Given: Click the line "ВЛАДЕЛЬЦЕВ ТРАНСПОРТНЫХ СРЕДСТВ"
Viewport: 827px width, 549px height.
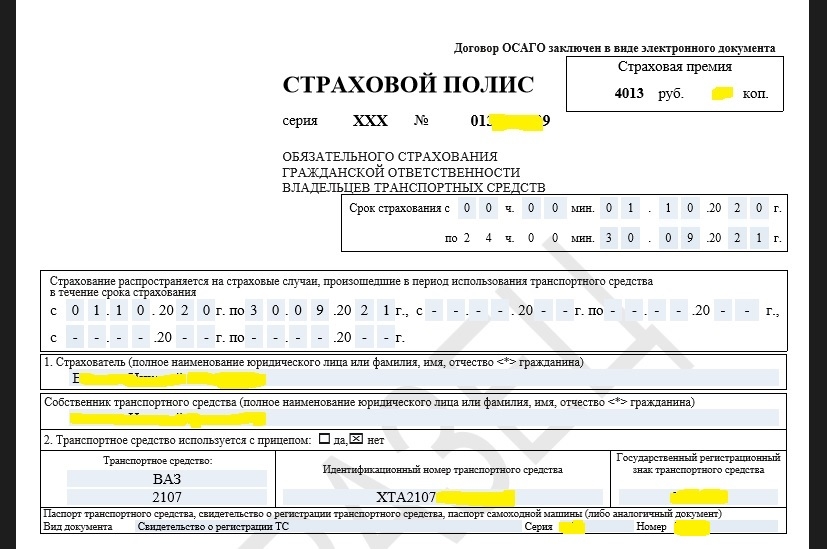Looking at the screenshot, I should tap(414, 187).
